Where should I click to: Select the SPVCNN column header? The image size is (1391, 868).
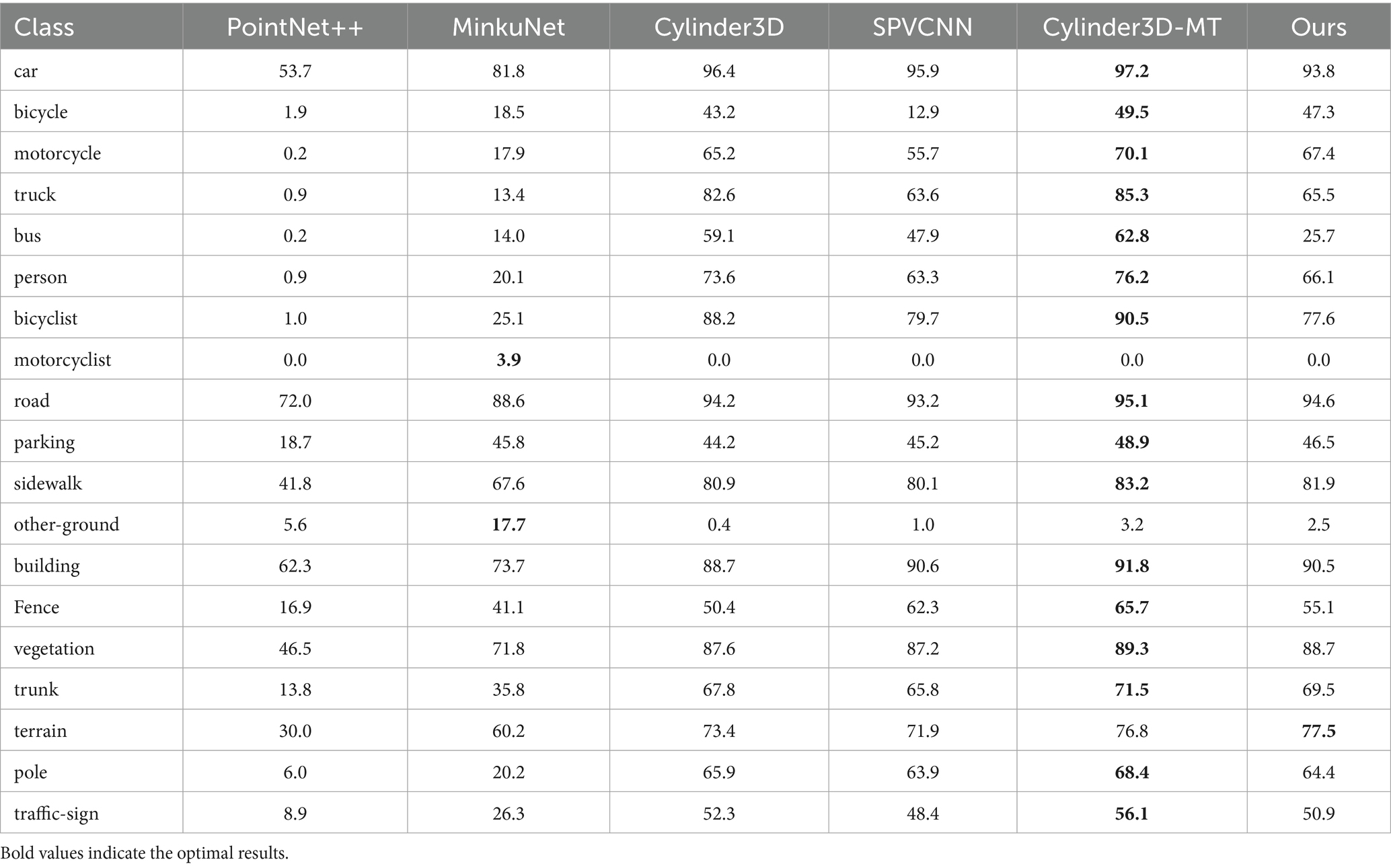pyautogui.click(x=922, y=27)
